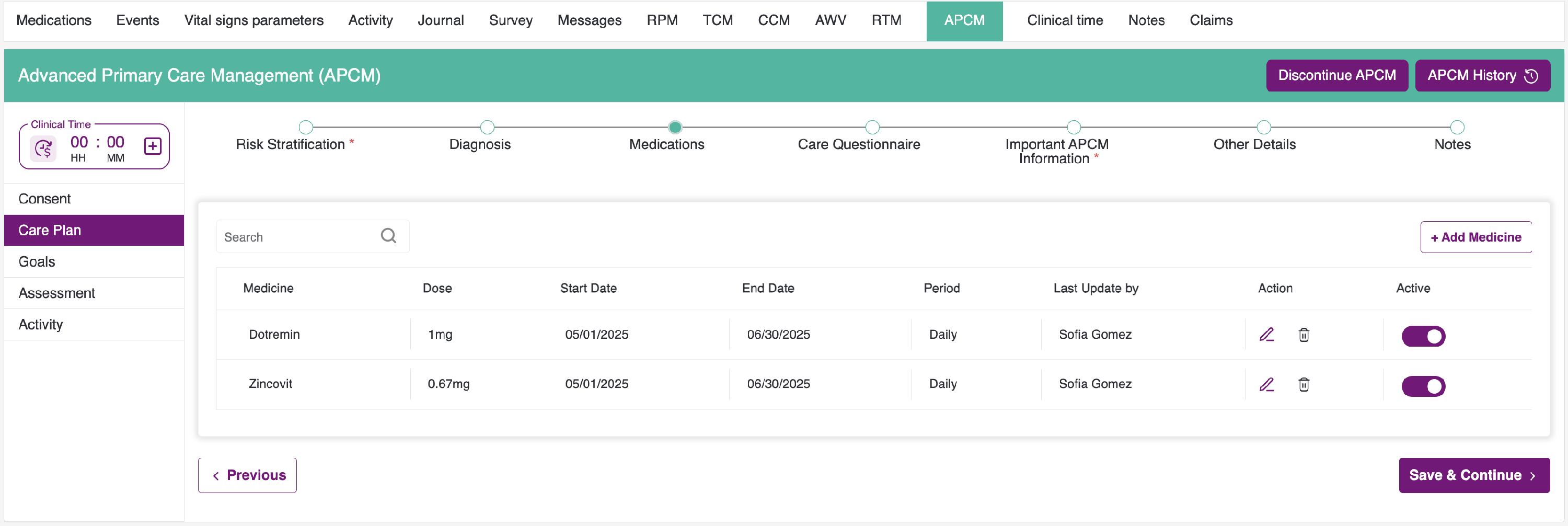1568x526 pixels.
Task: Select the APCM tab
Action: pos(964,21)
